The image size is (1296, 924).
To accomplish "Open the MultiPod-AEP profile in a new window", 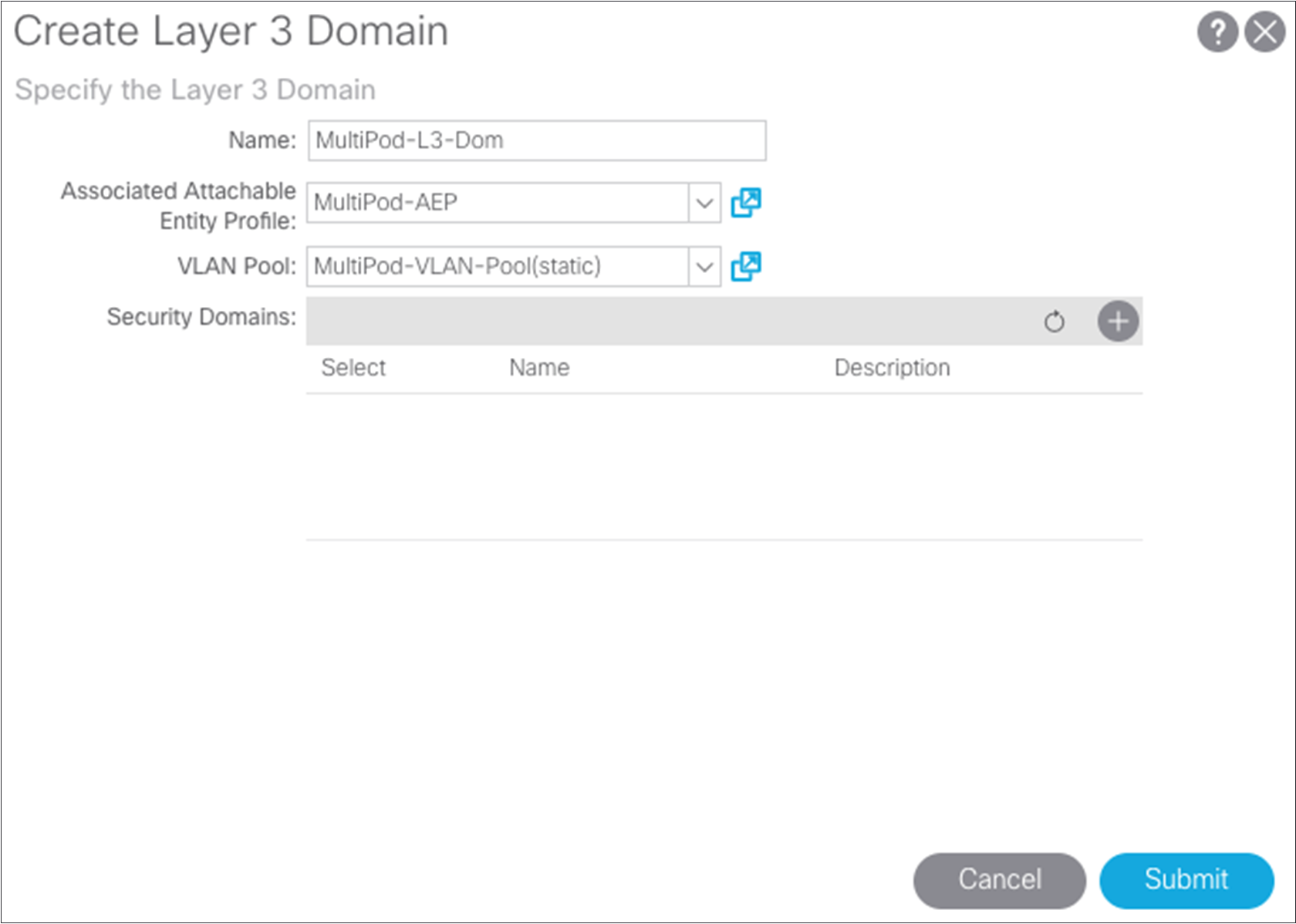I will click(746, 203).
